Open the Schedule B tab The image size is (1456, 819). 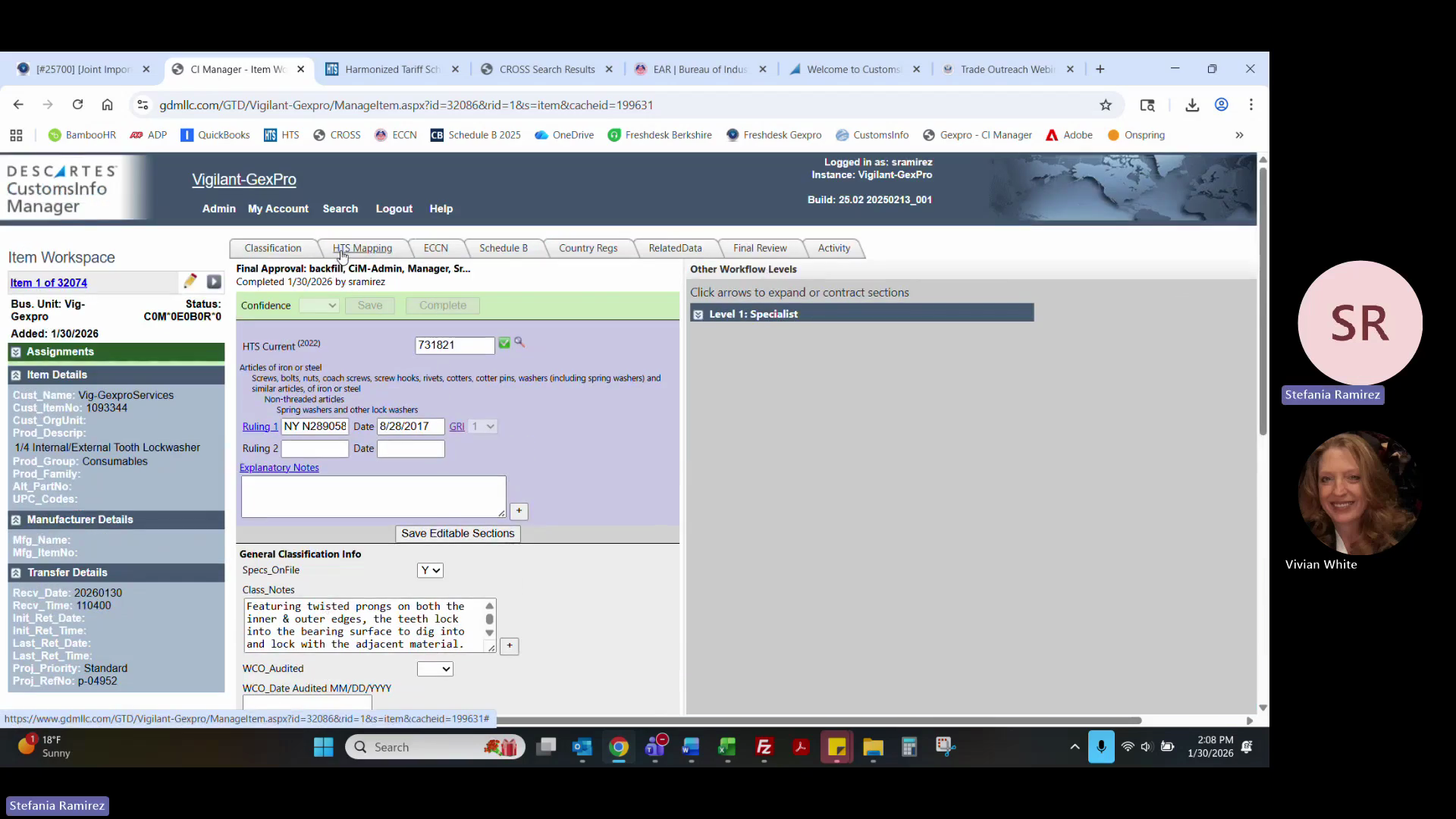(x=503, y=248)
